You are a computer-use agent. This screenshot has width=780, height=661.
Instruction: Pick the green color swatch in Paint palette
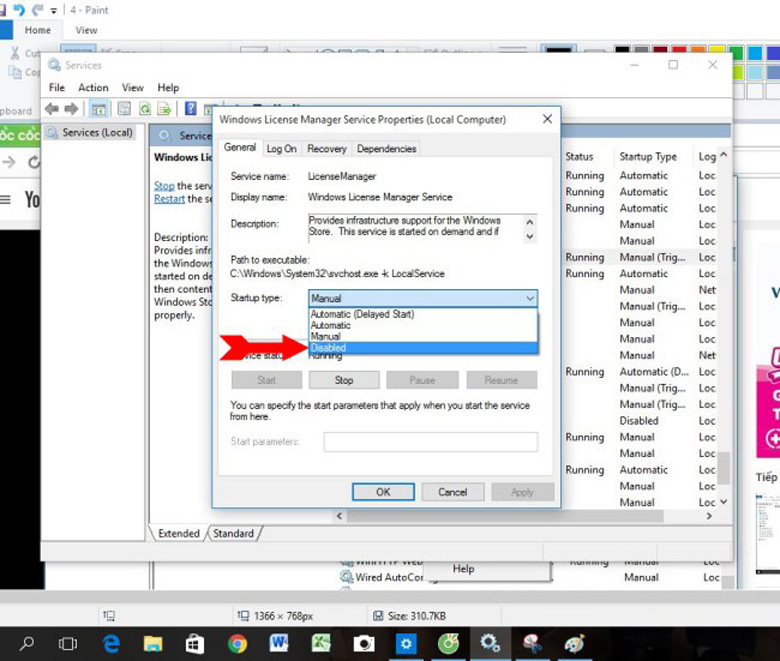click(x=736, y=53)
